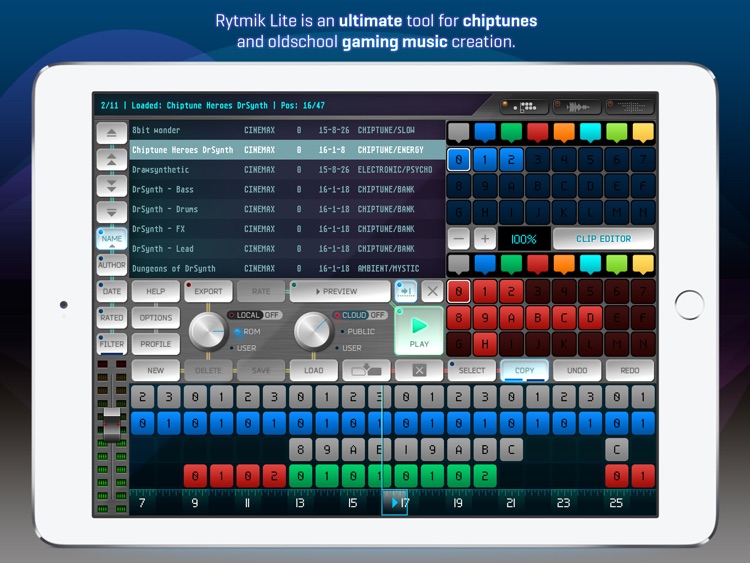Select blue clip pad 2
750x563 pixels.
tap(511, 159)
